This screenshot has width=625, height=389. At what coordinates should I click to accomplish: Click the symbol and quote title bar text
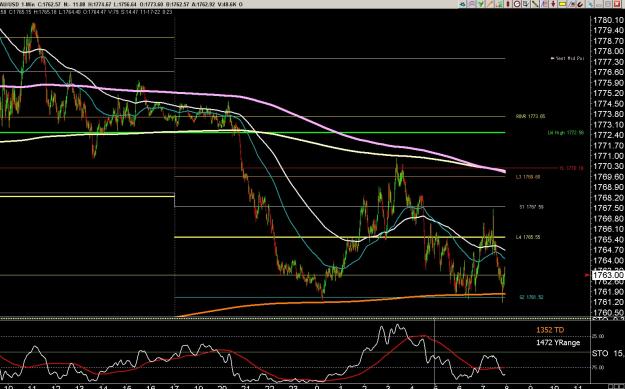click(121, 4)
